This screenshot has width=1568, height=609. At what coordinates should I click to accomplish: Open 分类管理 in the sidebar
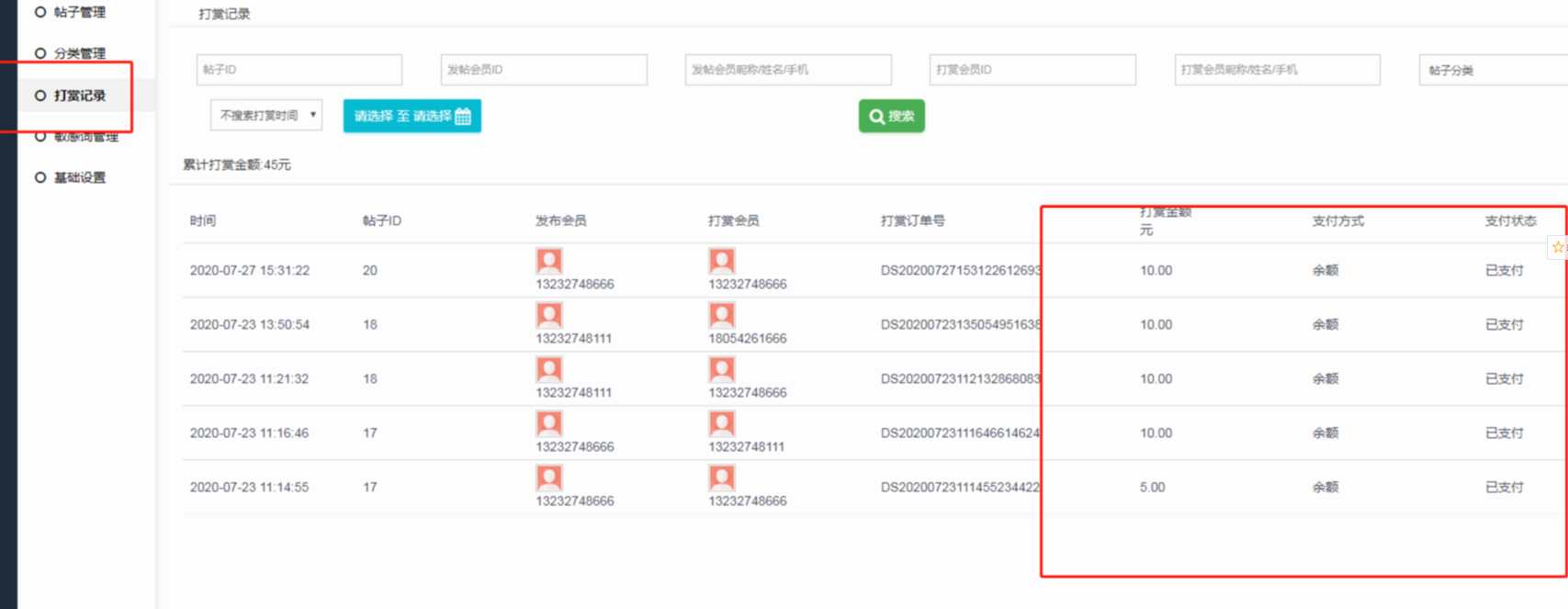pyautogui.click(x=79, y=53)
